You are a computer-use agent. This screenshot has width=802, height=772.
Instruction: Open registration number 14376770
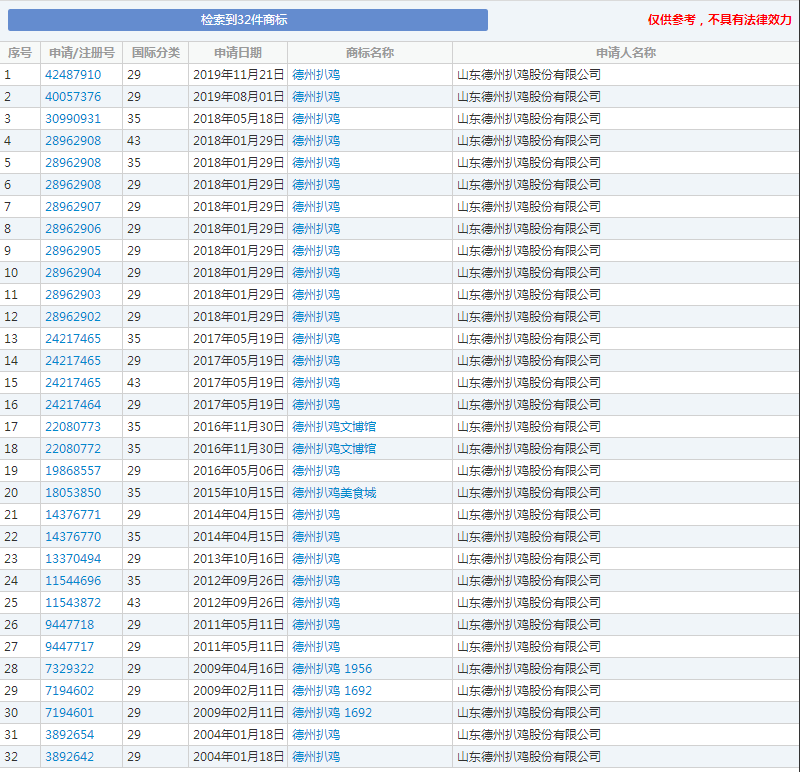pyautogui.click(x=73, y=537)
